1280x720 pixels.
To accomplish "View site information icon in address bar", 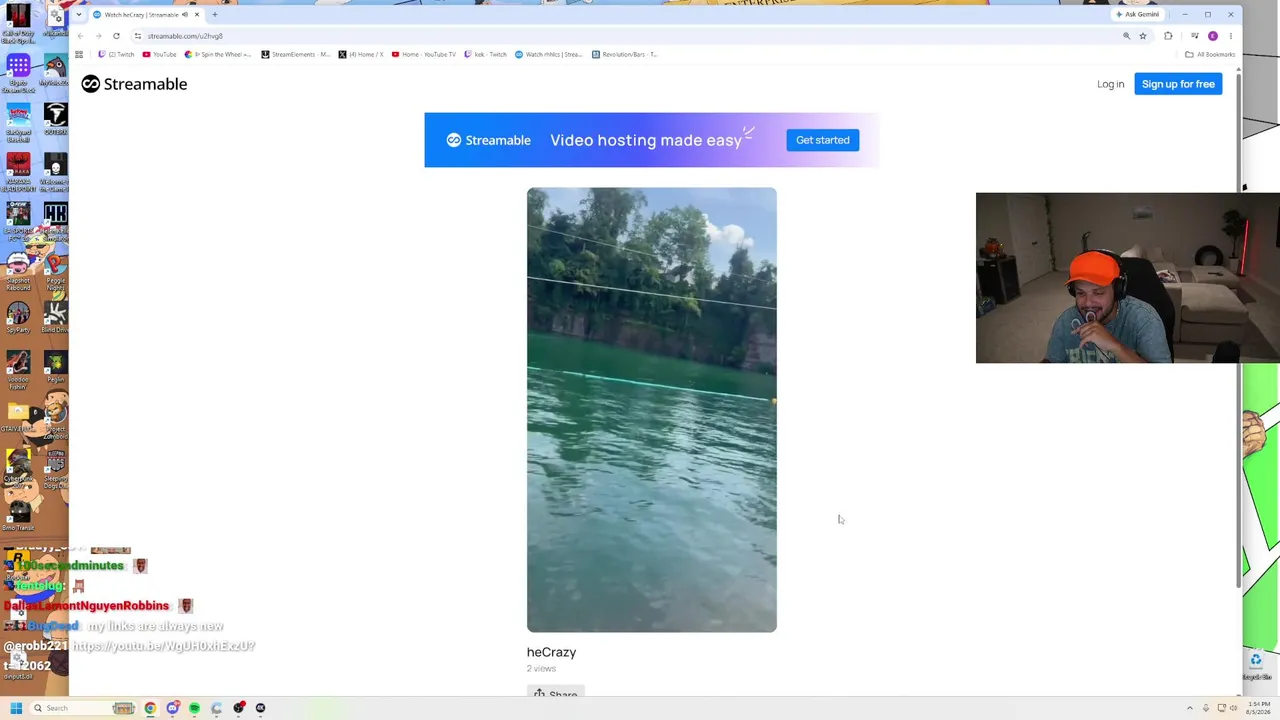I will coord(138,36).
